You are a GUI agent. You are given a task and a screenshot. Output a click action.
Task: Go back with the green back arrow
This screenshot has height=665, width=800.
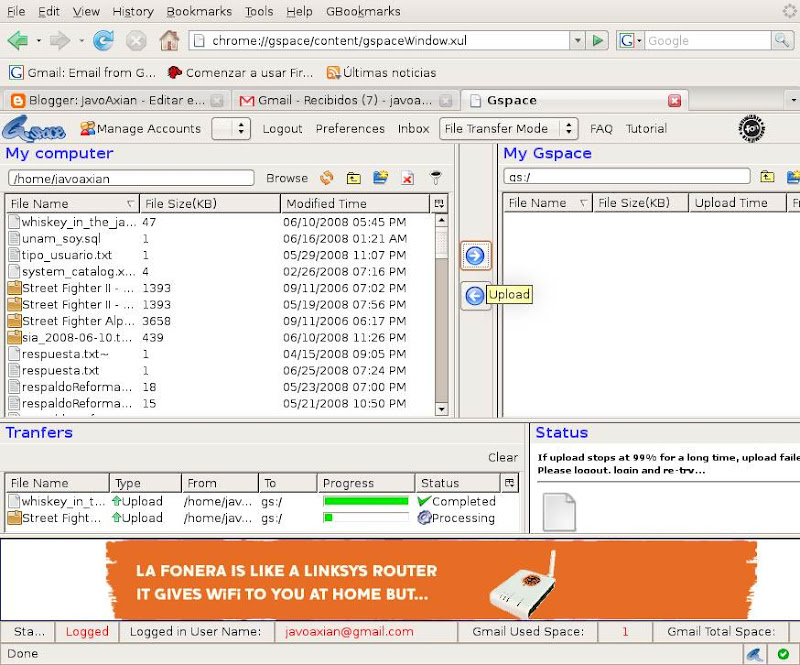tap(18, 40)
